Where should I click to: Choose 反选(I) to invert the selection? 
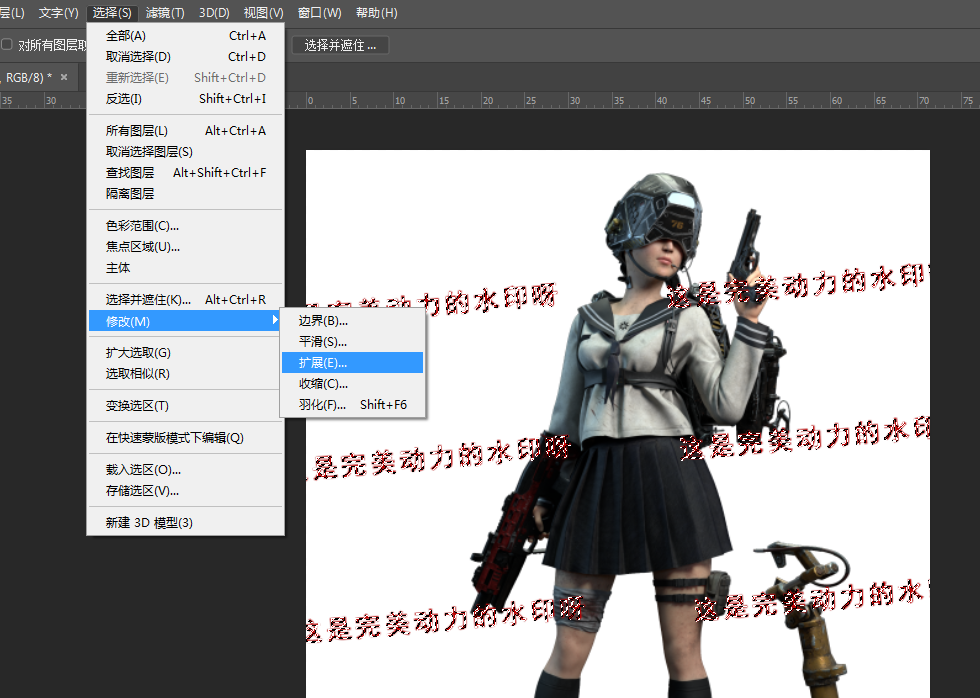[x=124, y=99]
